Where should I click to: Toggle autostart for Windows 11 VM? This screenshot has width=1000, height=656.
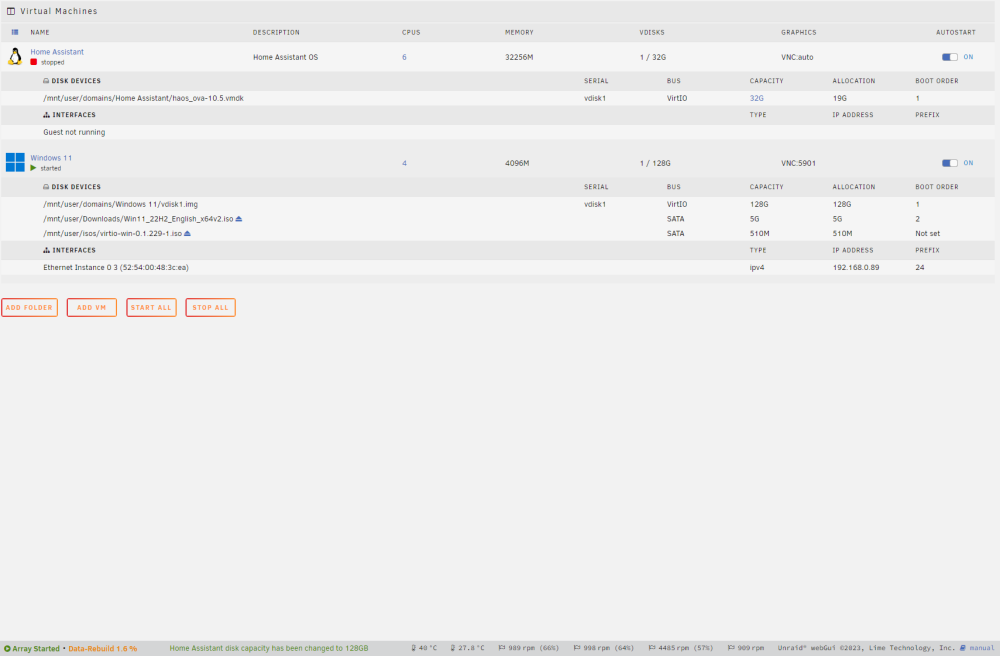(950, 163)
